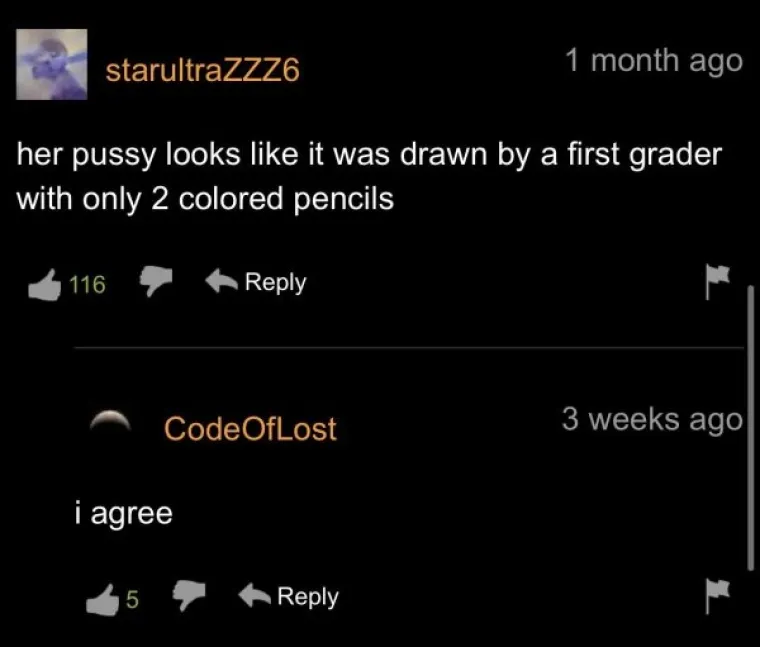Click the 5 likes count
Image resolution: width=760 pixels, height=647 pixels.
tap(132, 600)
